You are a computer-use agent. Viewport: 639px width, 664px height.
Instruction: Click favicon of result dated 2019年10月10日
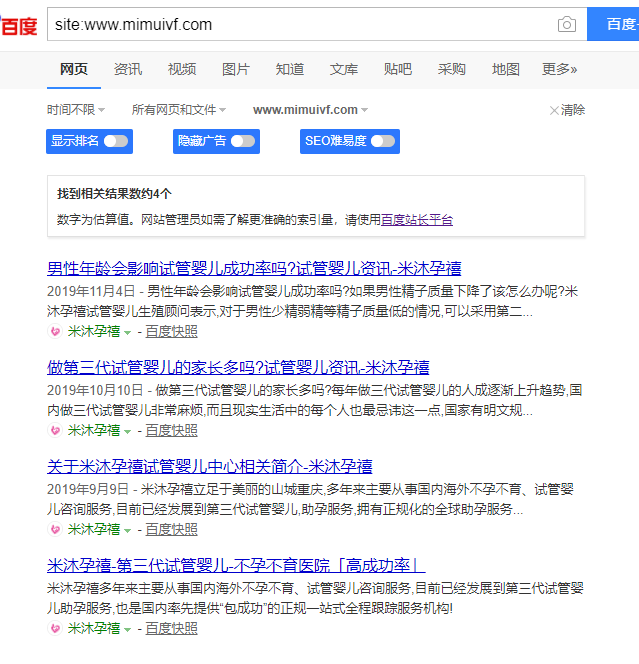pyautogui.click(x=55, y=430)
